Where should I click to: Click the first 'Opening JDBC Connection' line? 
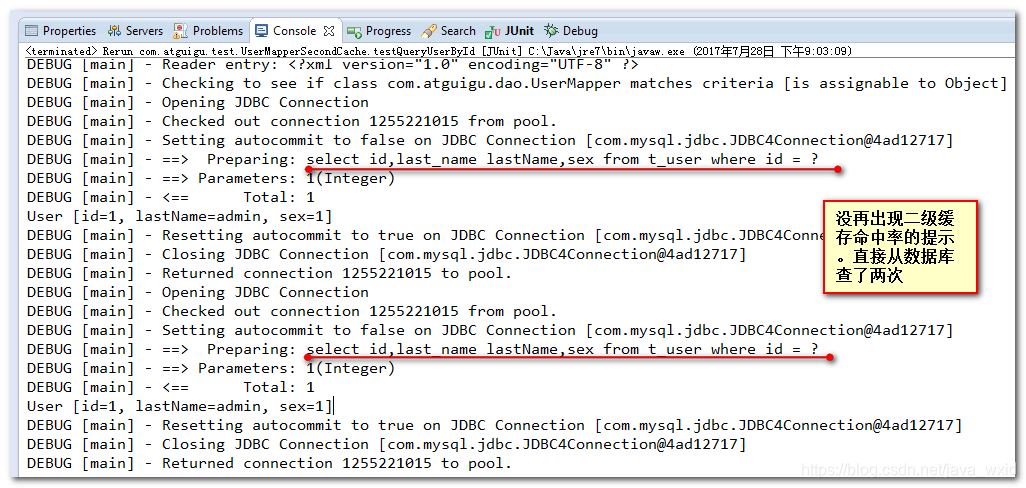coord(198,102)
